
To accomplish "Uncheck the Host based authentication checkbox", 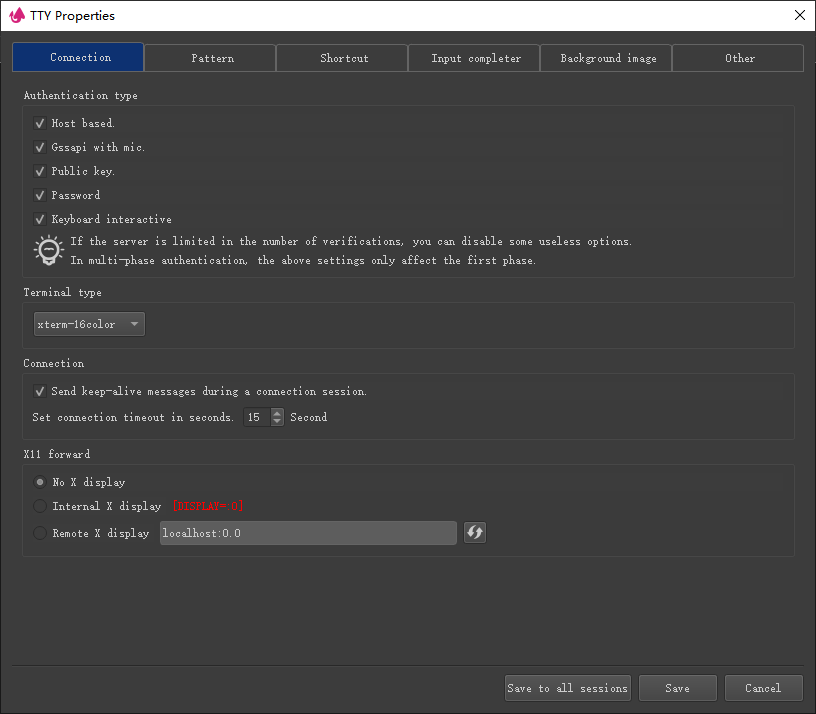I will coord(40,123).
